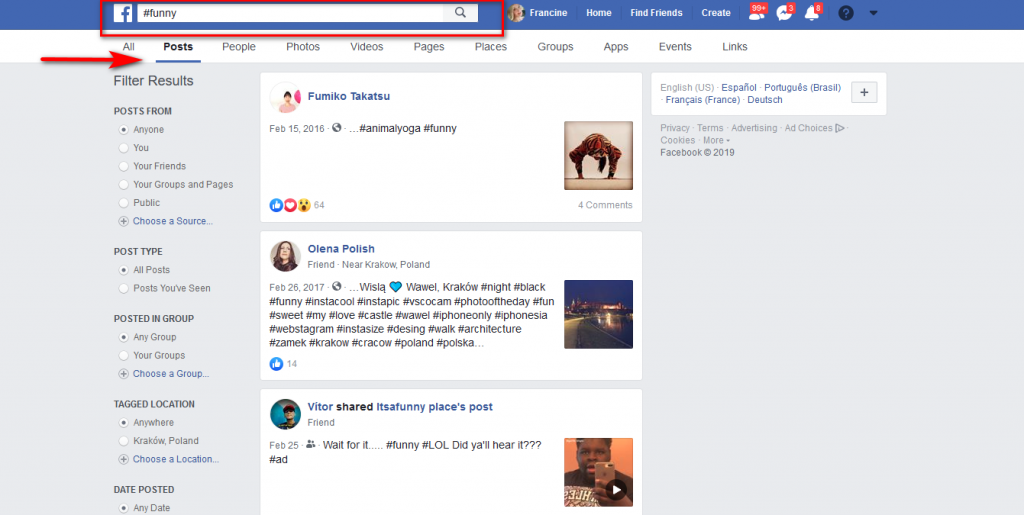
Task: Switch to the Links tab
Action: click(735, 47)
